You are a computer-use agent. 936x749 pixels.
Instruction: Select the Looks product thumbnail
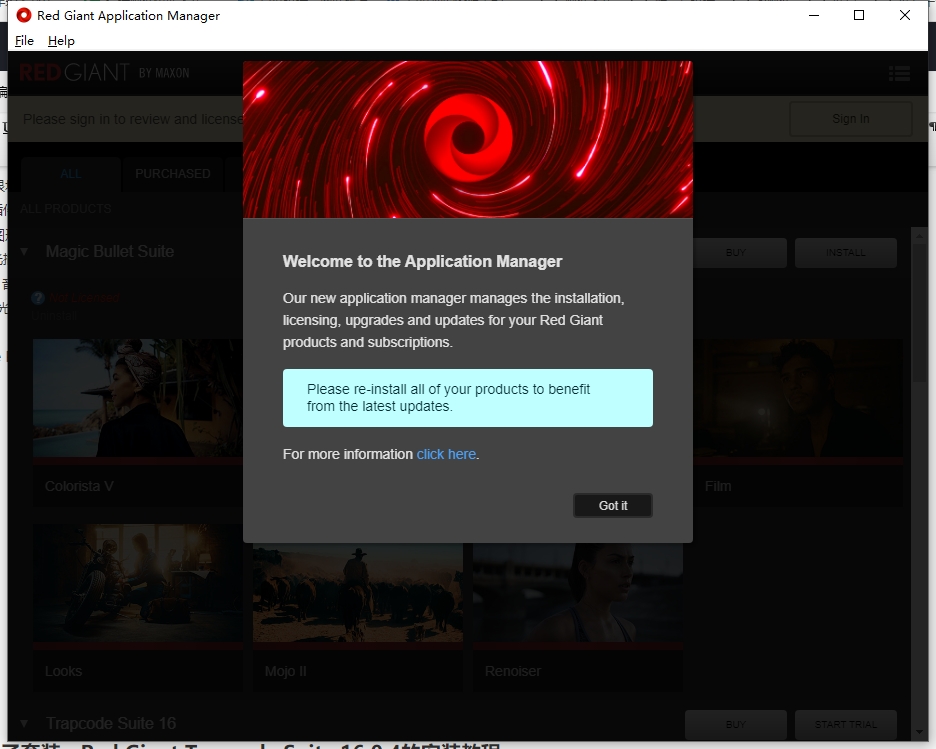click(138, 583)
